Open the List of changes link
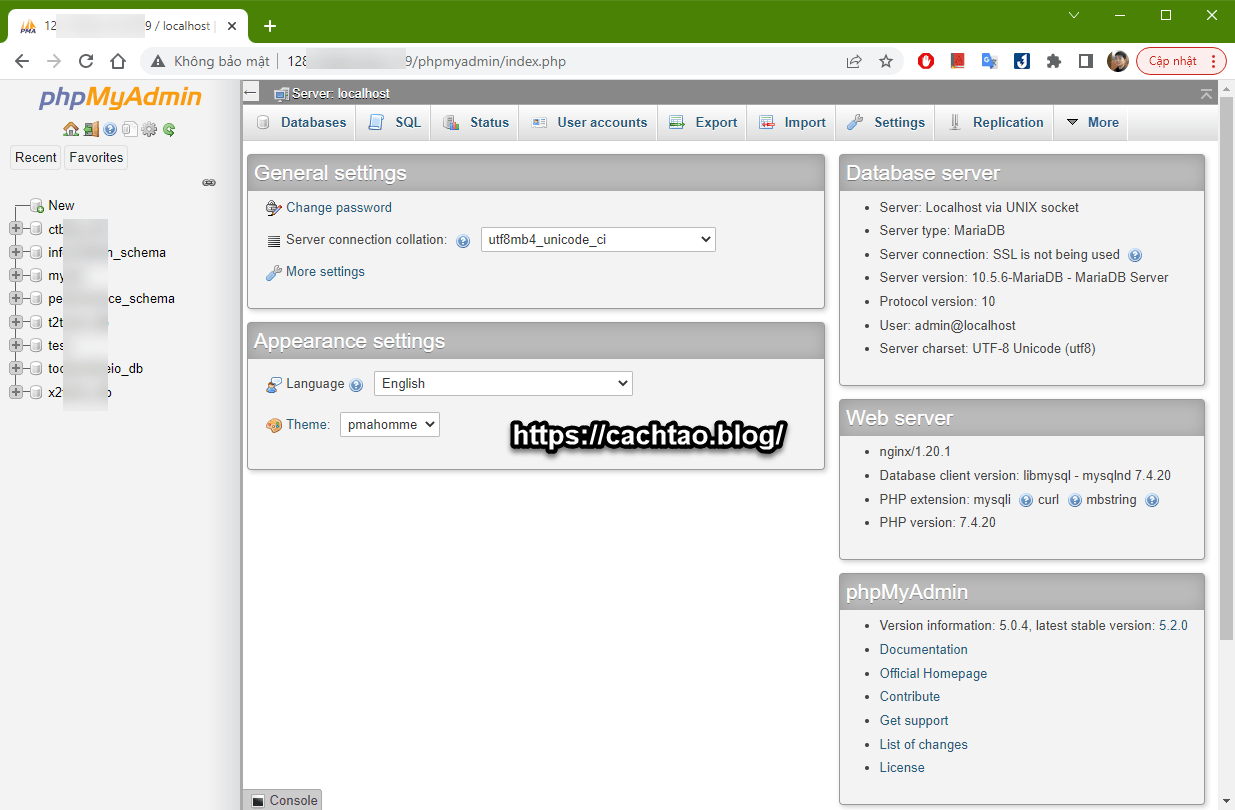The height and width of the screenshot is (810, 1235). point(924,745)
